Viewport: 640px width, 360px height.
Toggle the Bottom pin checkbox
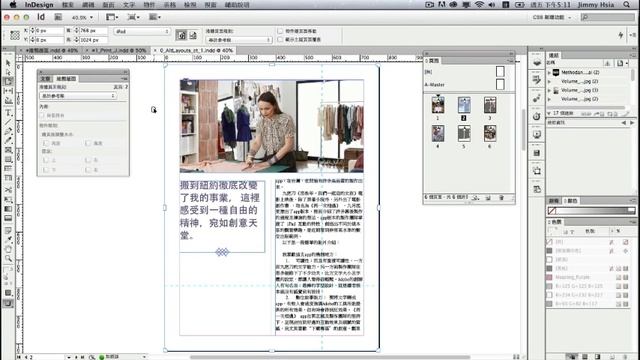(46, 169)
